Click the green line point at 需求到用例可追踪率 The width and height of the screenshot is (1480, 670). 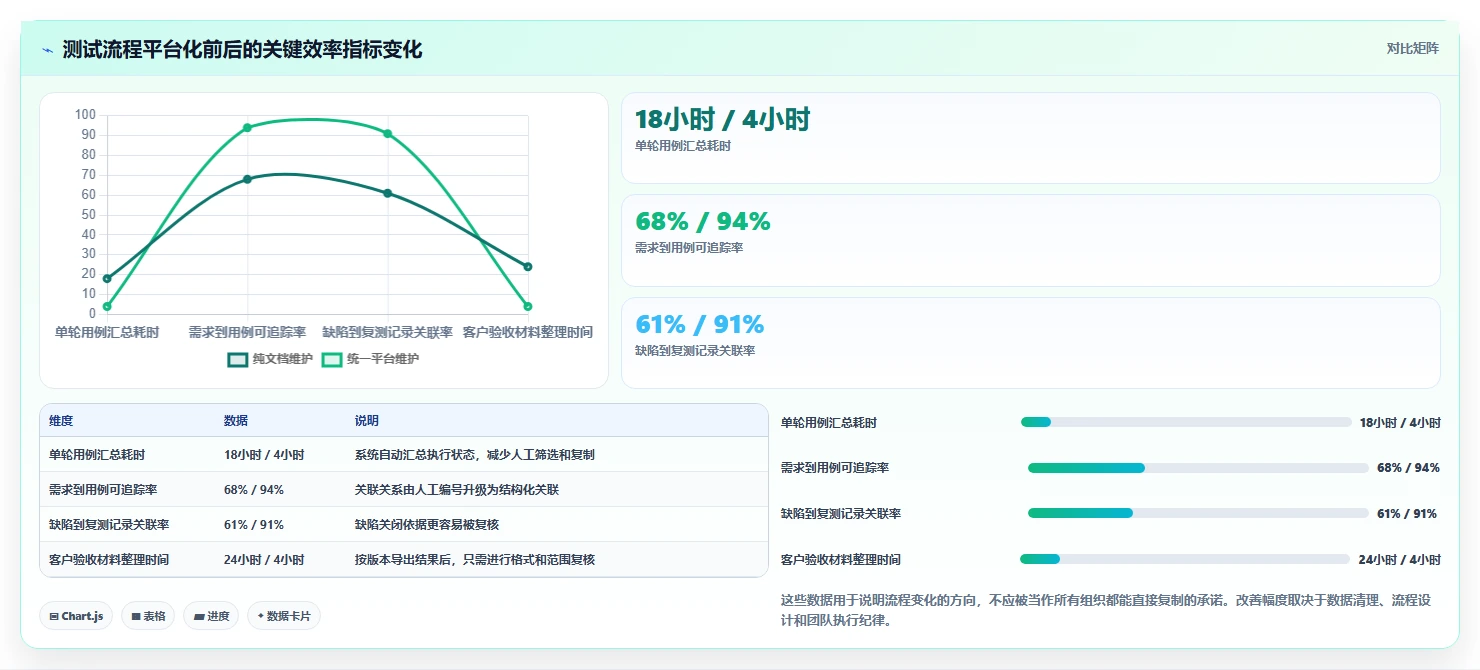[x=247, y=127]
